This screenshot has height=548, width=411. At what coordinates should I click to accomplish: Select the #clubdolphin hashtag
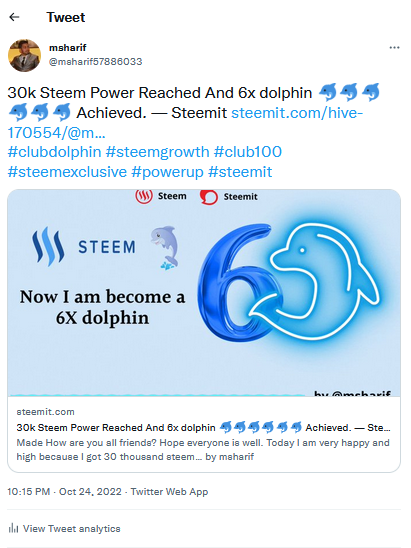coord(55,152)
